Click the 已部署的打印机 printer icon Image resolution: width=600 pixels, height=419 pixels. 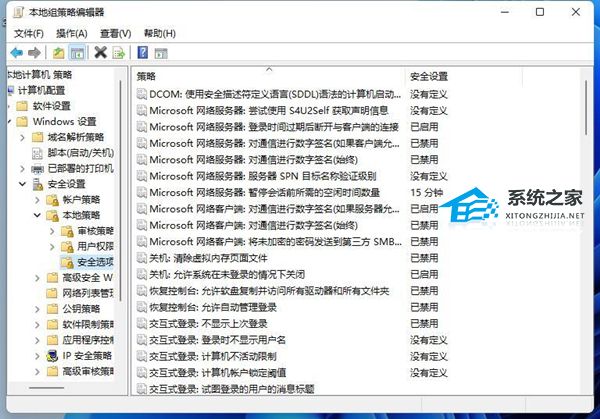point(38,169)
